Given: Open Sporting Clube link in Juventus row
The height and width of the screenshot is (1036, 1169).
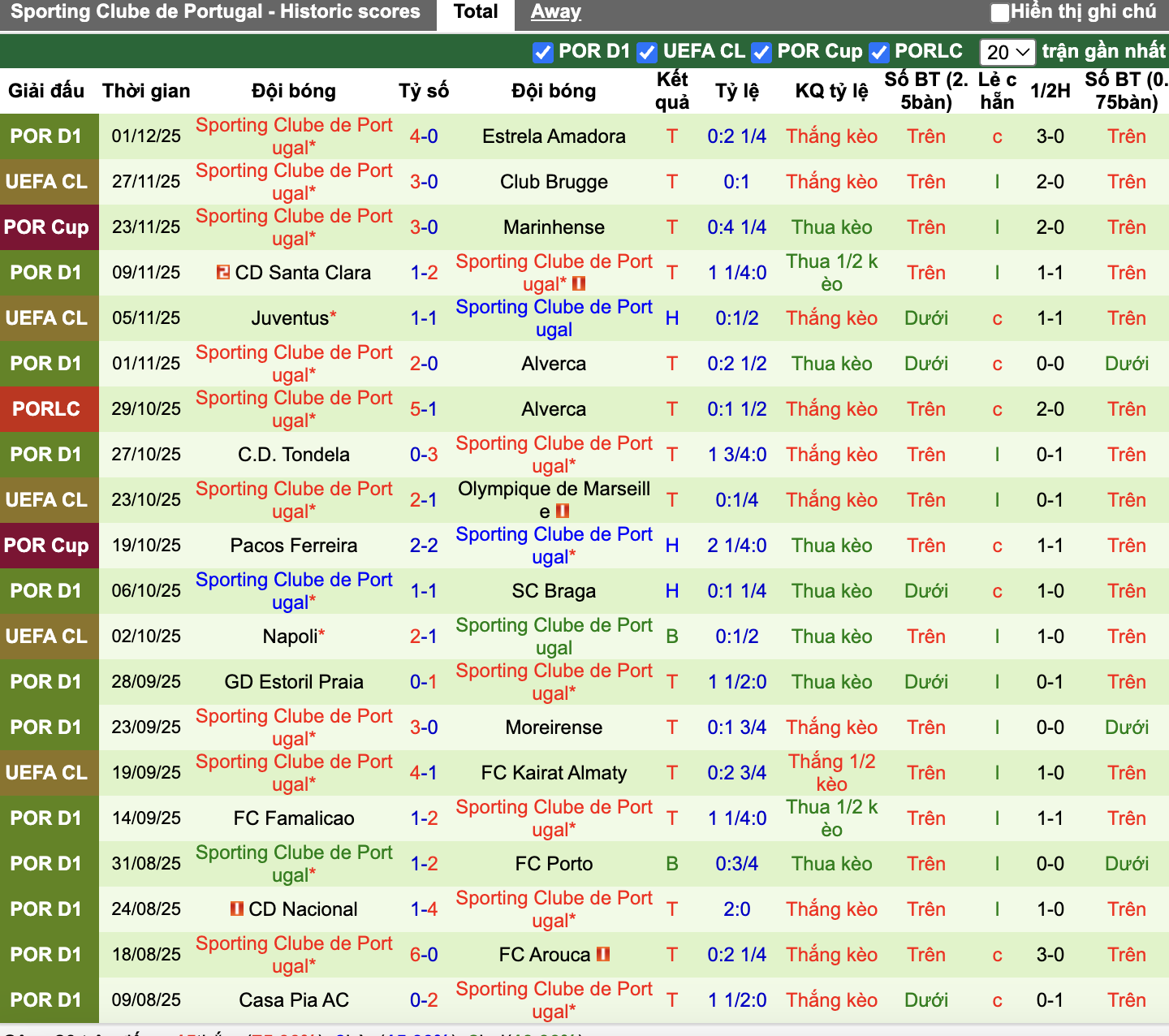Looking at the screenshot, I should tap(554, 318).
